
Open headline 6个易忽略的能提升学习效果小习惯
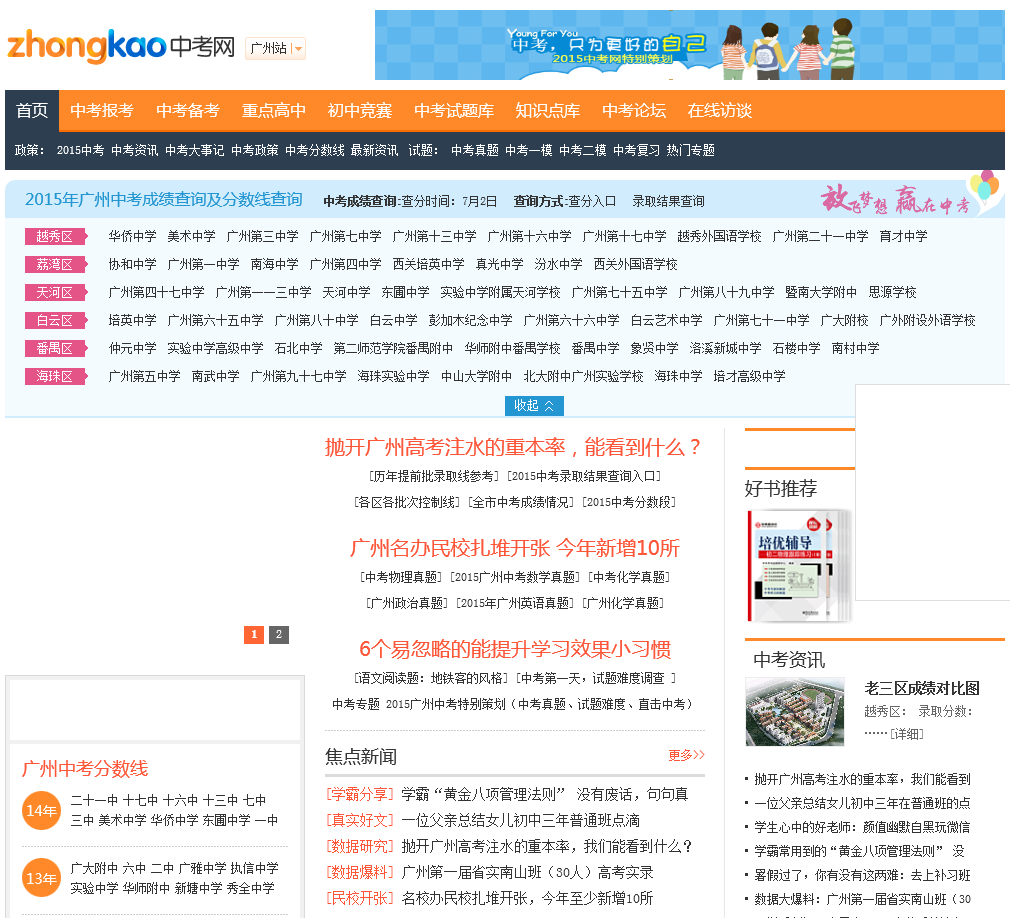[x=515, y=649]
